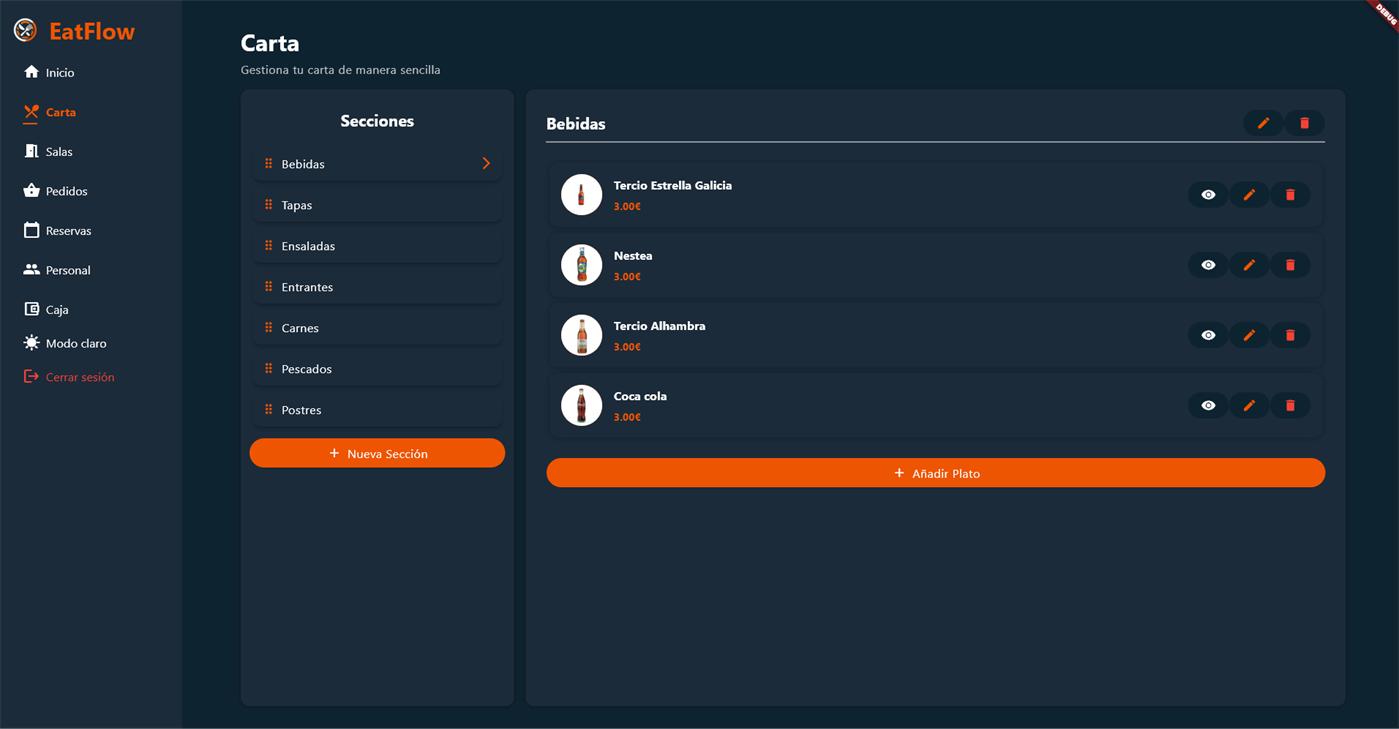Edit the Tercio Alhambra item
This screenshot has height=729, width=1399.
1249,335
